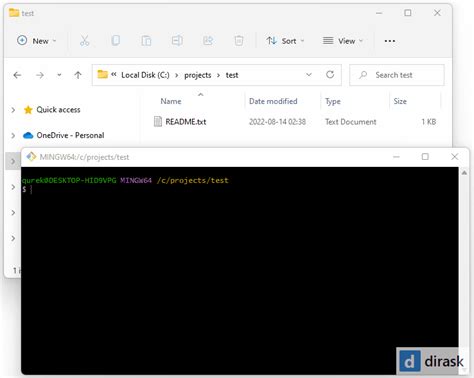
Task: Expand the Quick access tree node
Action: tap(13, 110)
